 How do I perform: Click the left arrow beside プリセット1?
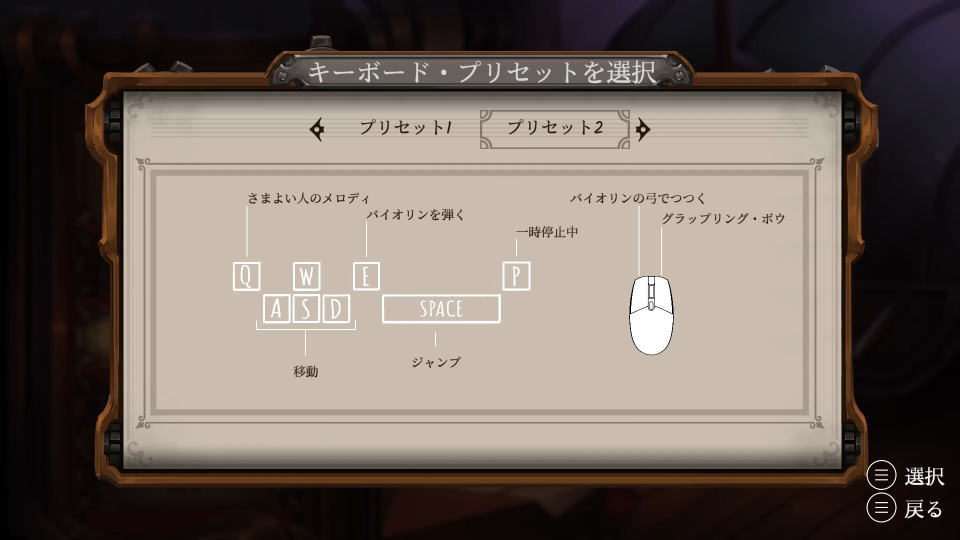click(317, 129)
